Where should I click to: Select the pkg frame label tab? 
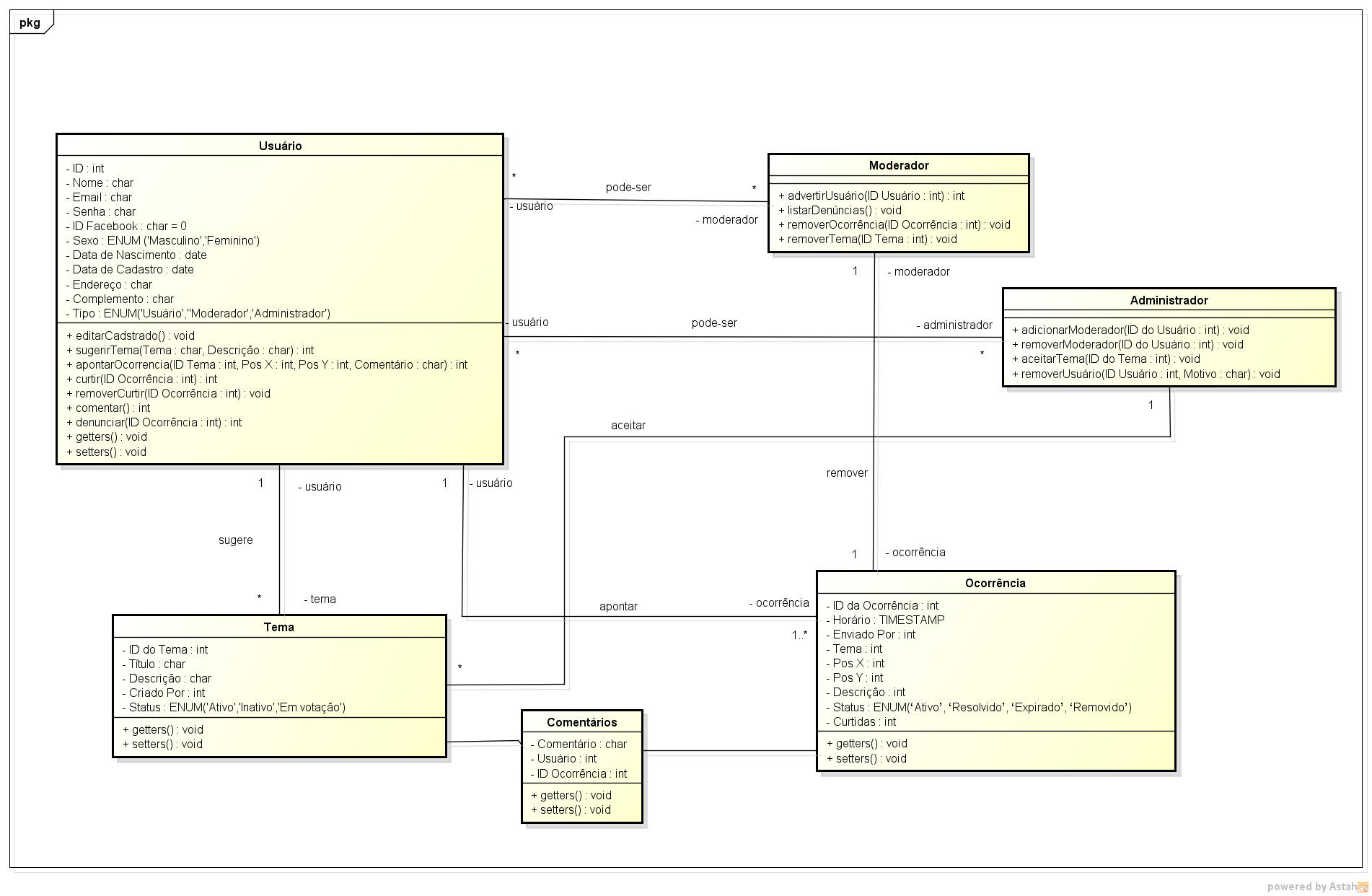[30, 22]
